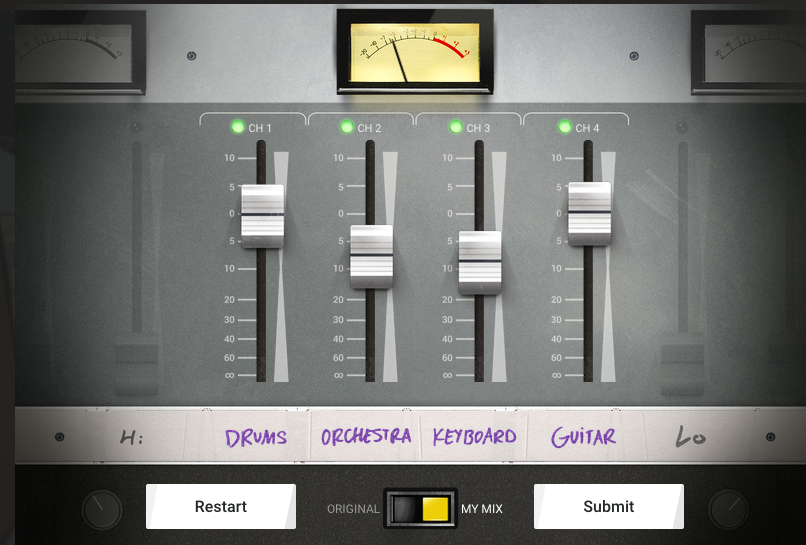This screenshot has height=545, width=806.
Task: Click the dimmed knob right of Submit
Action: 728,510
